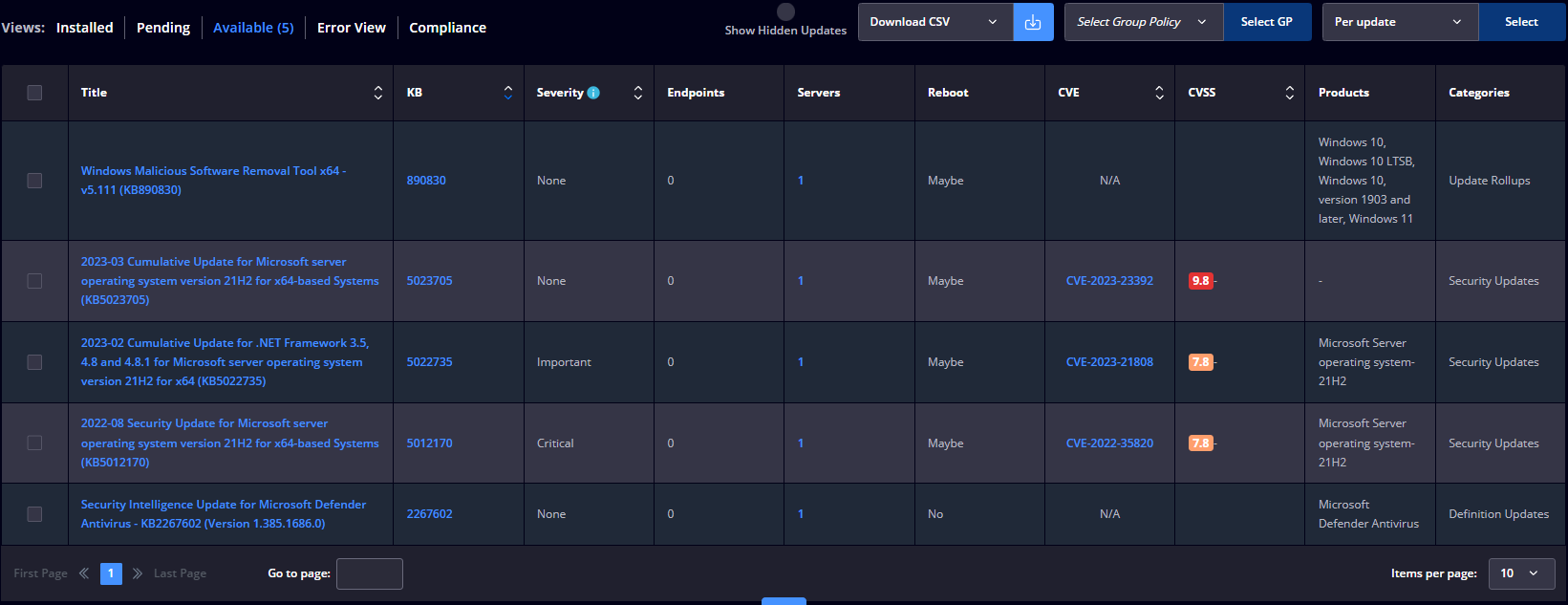
Task: Click the blue handle at bottom center
Action: point(784,601)
